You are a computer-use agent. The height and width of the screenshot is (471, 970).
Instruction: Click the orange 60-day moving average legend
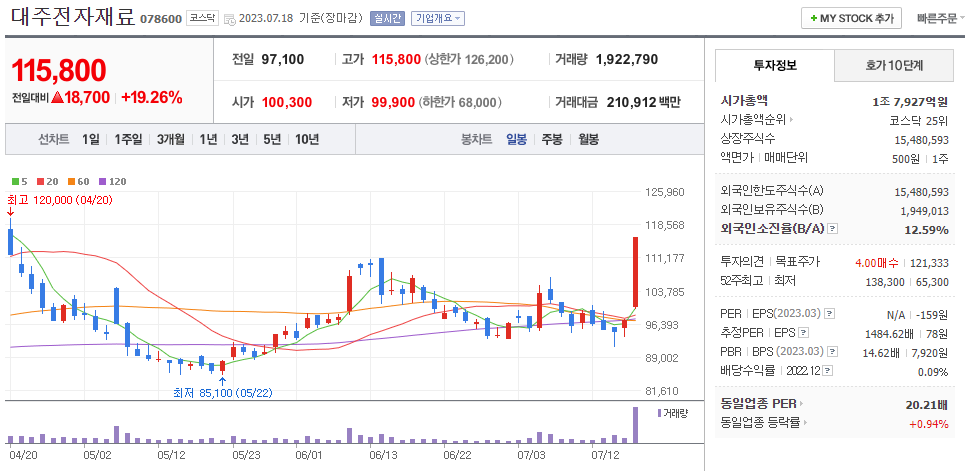(x=79, y=181)
